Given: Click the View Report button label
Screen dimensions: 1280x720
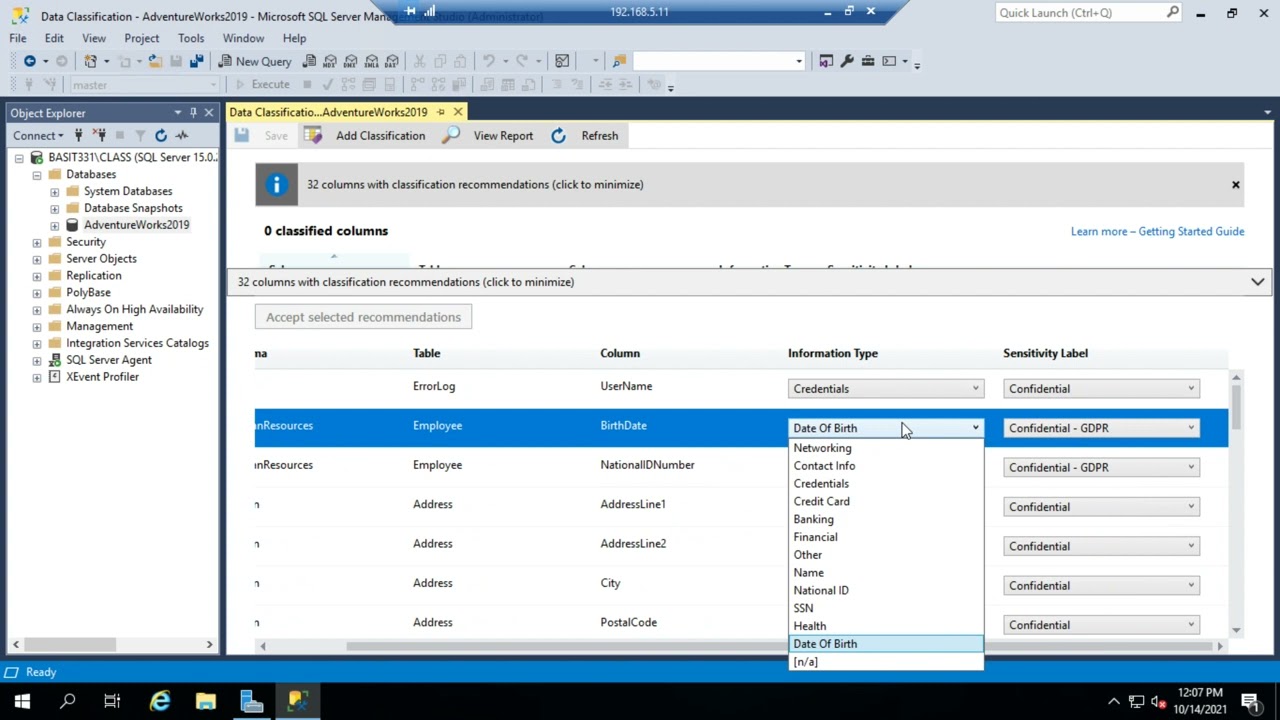Looking at the screenshot, I should coord(503,136).
